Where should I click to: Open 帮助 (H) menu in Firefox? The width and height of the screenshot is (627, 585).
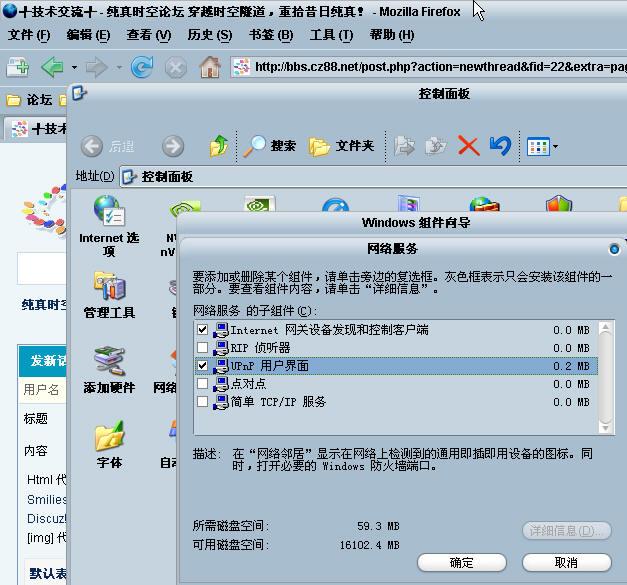coord(392,35)
